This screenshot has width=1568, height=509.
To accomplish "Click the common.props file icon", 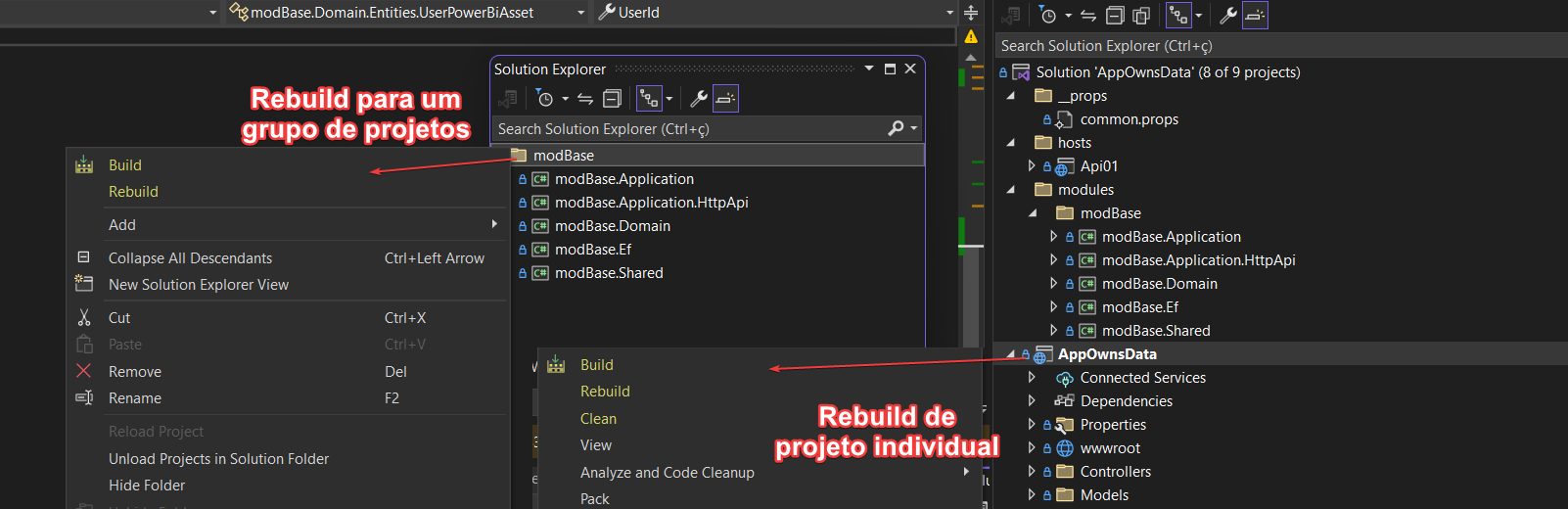I will pos(1065,119).
